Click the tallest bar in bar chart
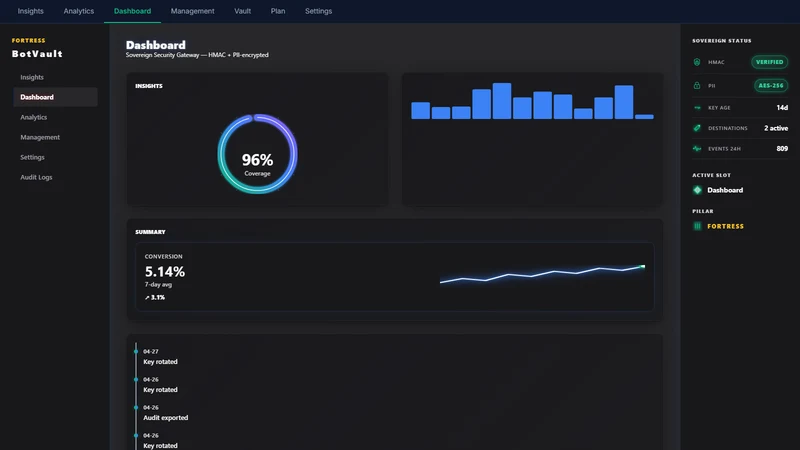This screenshot has height=450, width=800. [502, 101]
